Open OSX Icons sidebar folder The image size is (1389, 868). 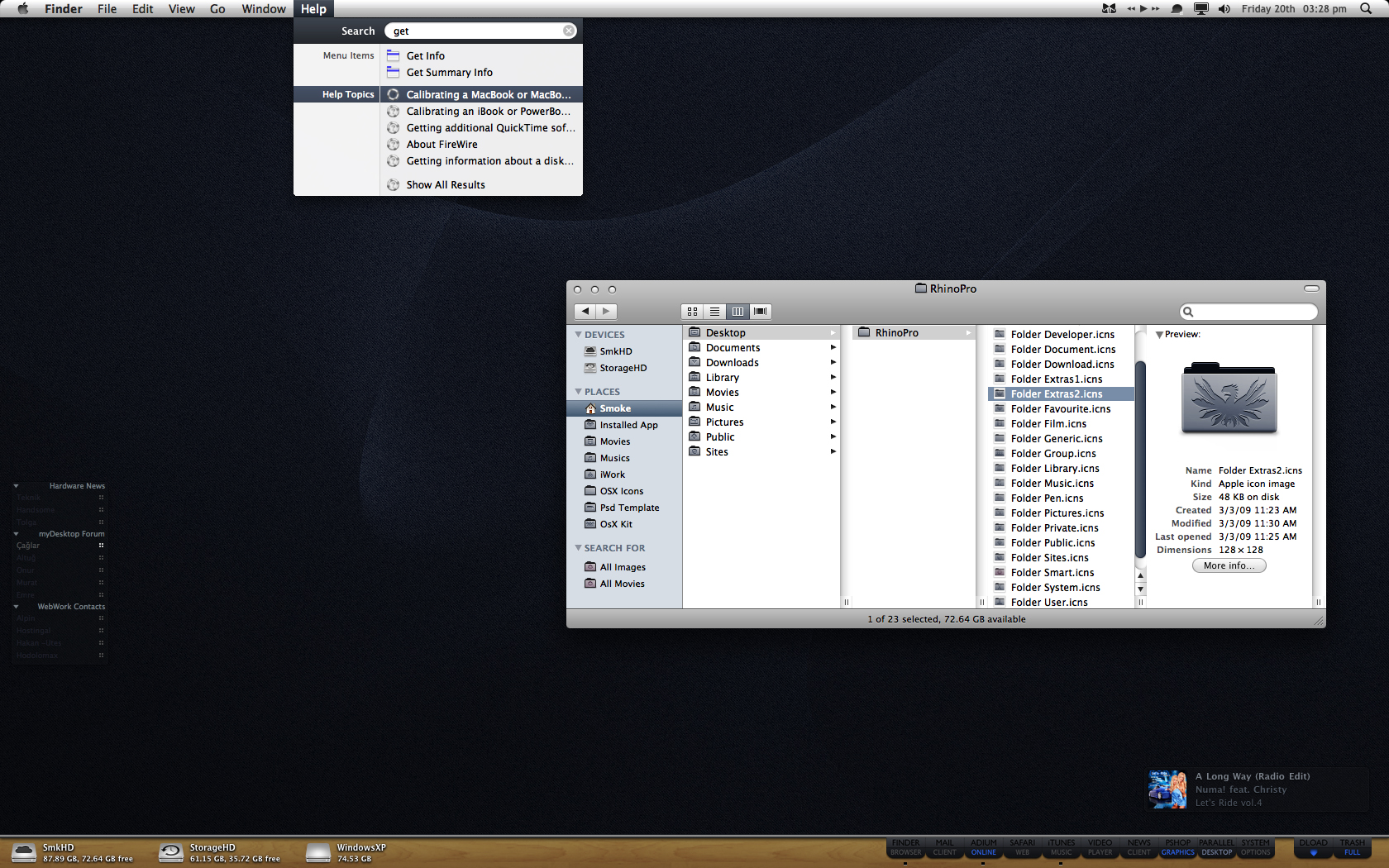coord(624,491)
